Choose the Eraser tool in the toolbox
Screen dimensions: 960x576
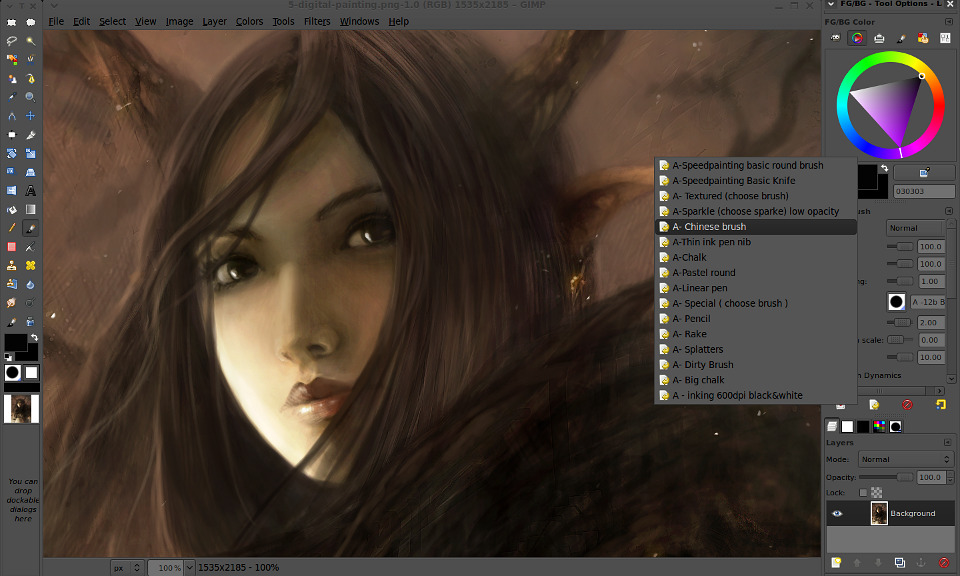tap(12, 246)
